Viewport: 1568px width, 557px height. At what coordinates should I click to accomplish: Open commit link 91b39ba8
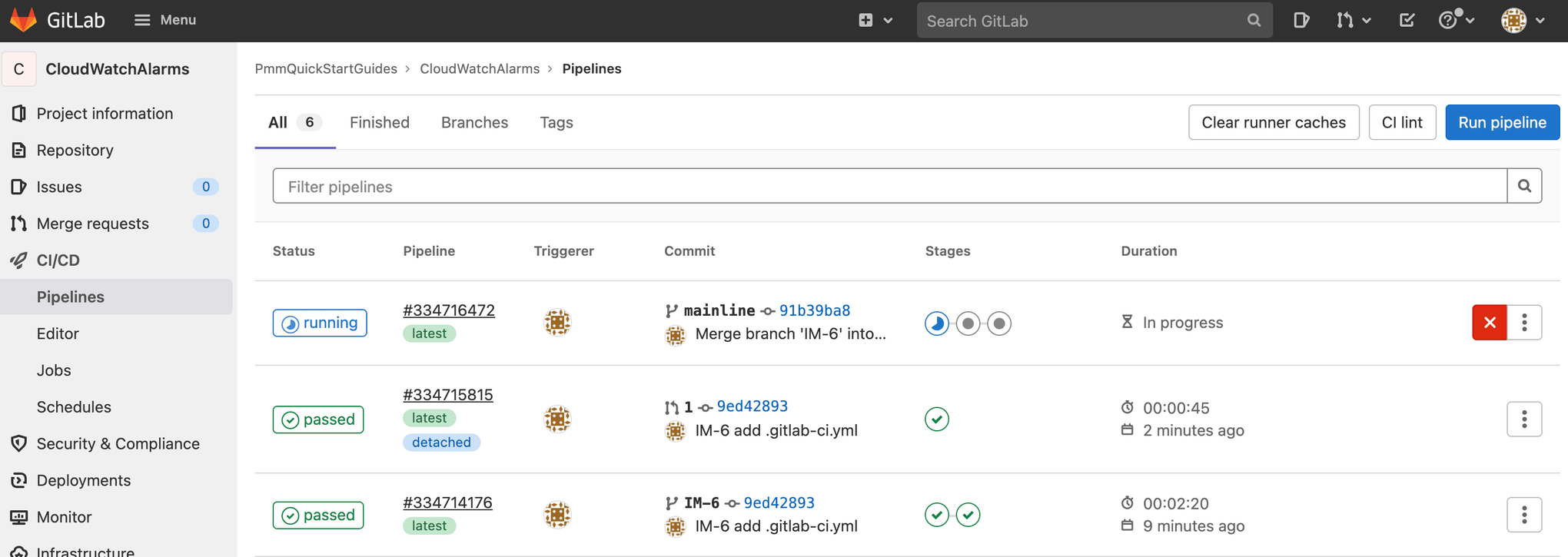point(814,310)
